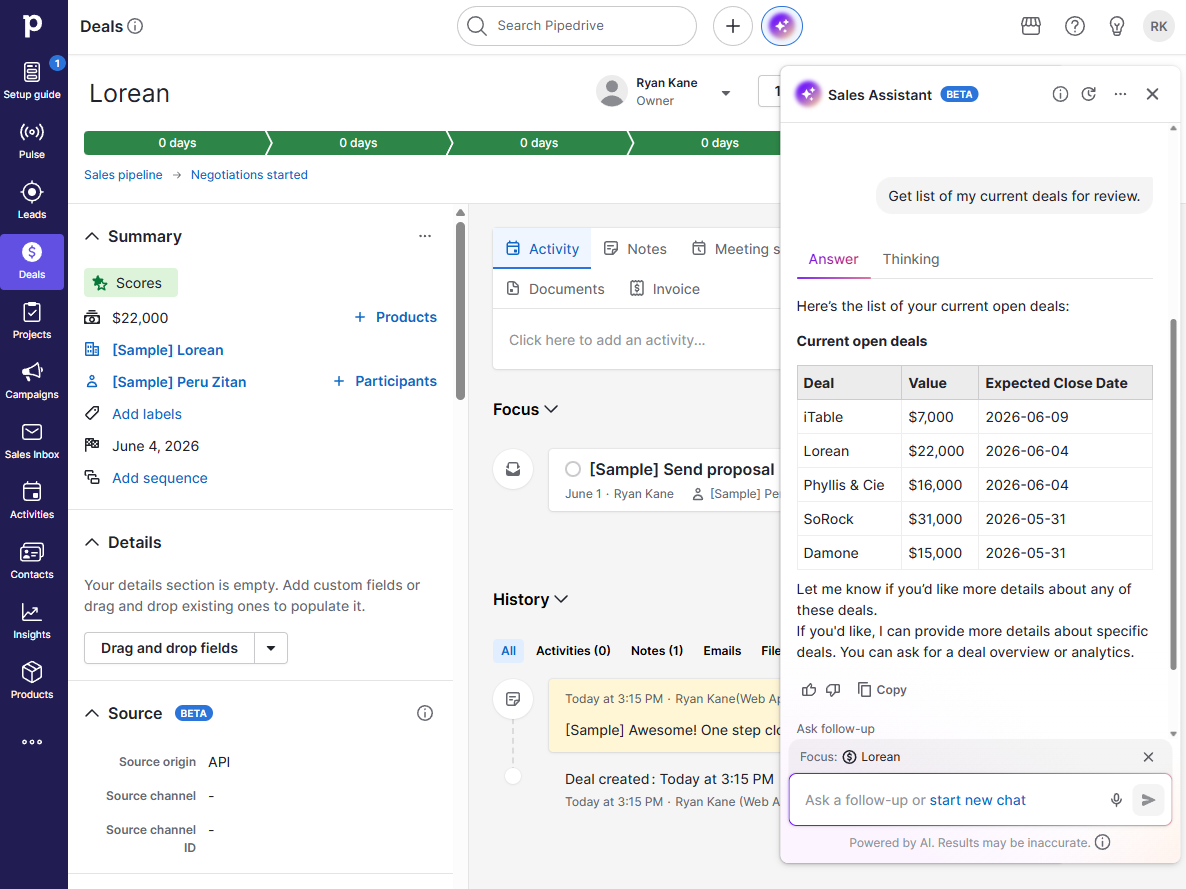The height and width of the screenshot is (889, 1186).
Task: Collapse the Summary section
Action: click(x=92, y=236)
